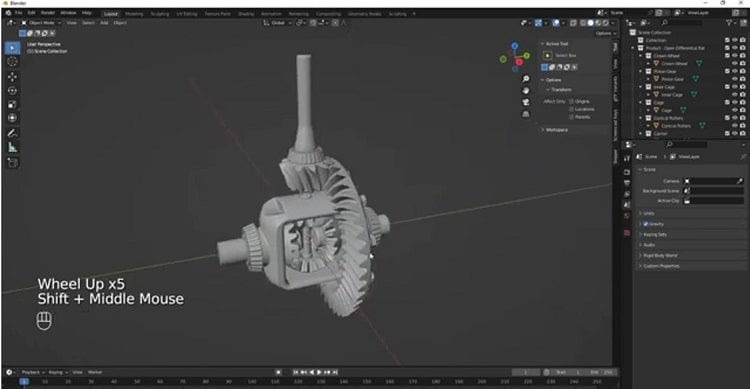Expand the Workspace panel
Image resolution: width=750 pixels, height=389 pixels.
(x=556, y=130)
